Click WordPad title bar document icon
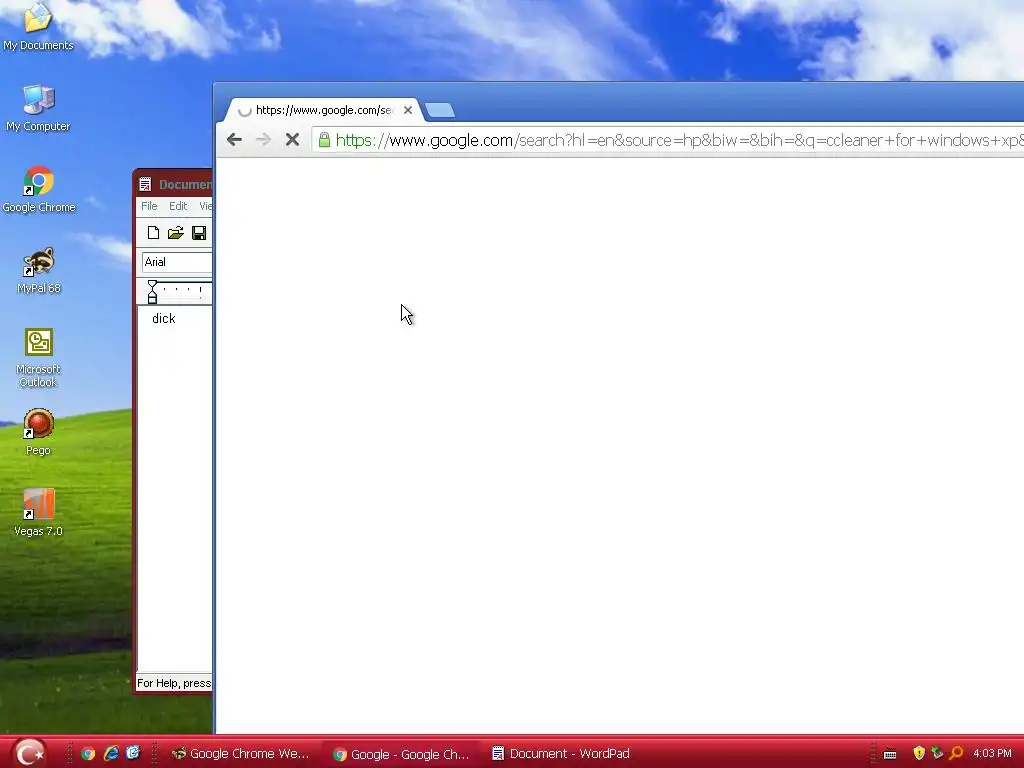This screenshot has width=1024, height=768. point(145,185)
